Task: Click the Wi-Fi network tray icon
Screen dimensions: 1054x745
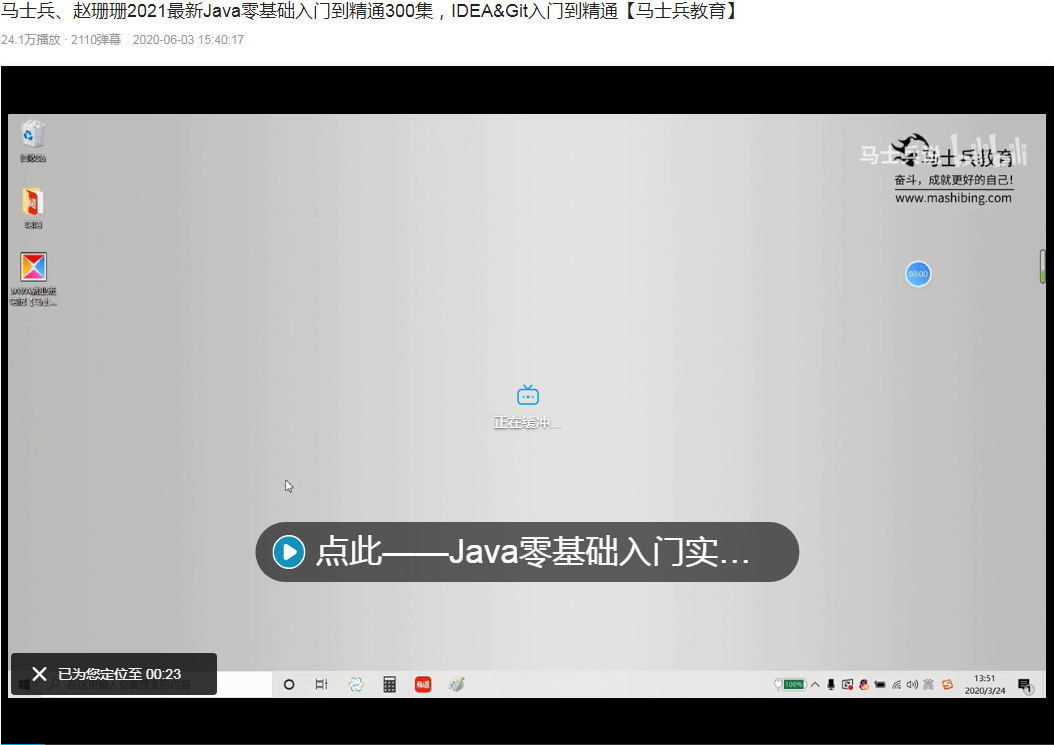Action: point(897,684)
